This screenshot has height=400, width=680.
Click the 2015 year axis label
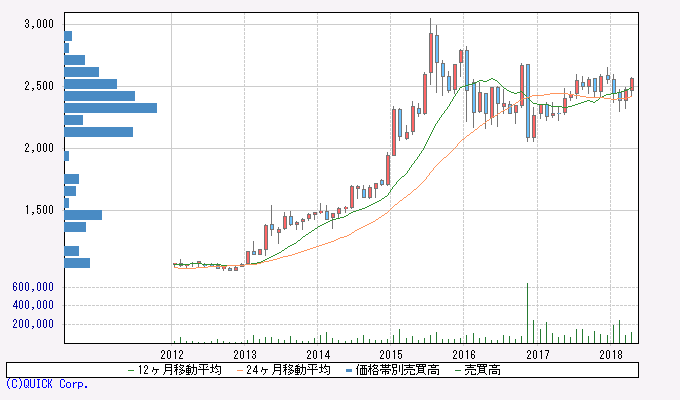point(391,354)
